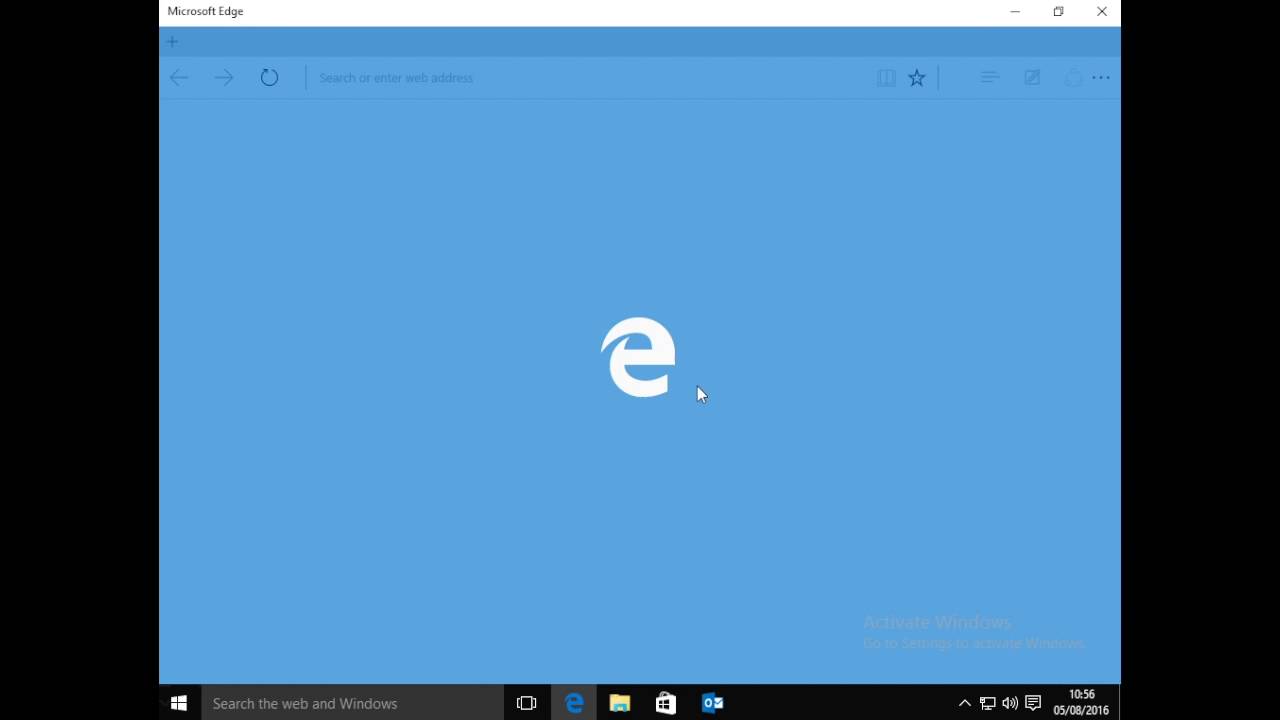
Task: Launch the Store app from taskbar
Action: 666,704
